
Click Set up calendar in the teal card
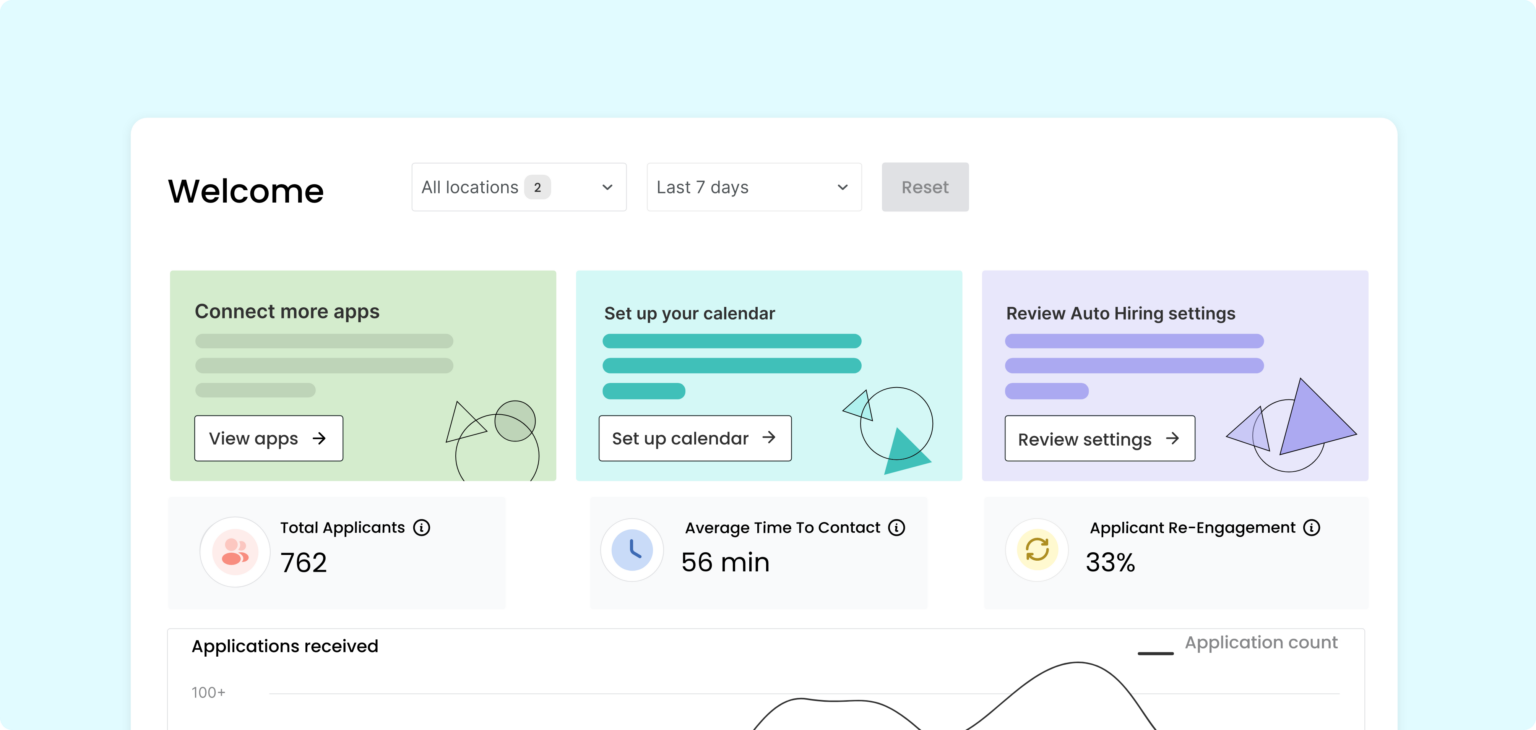coord(694,438)
